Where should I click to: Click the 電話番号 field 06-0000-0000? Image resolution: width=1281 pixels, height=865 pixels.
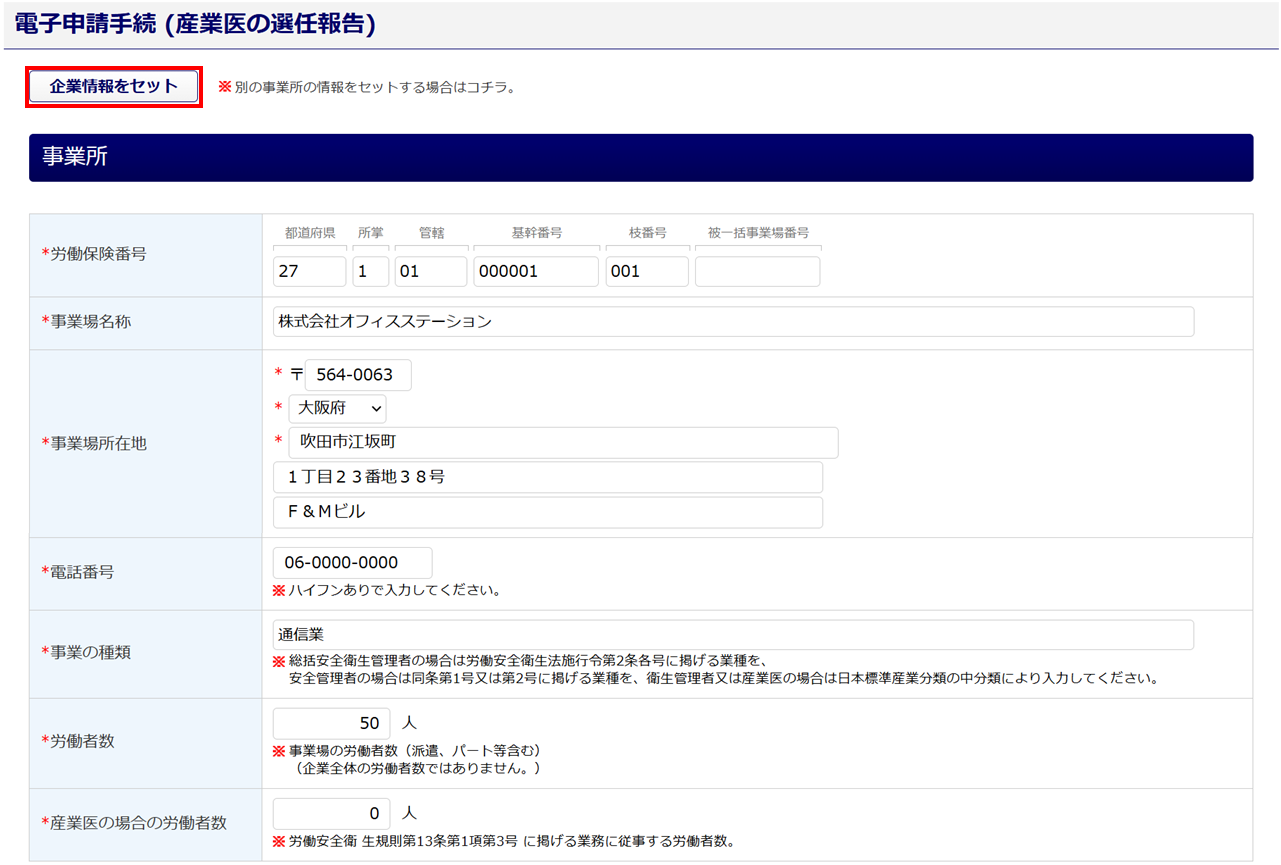(x=352, y=562)
